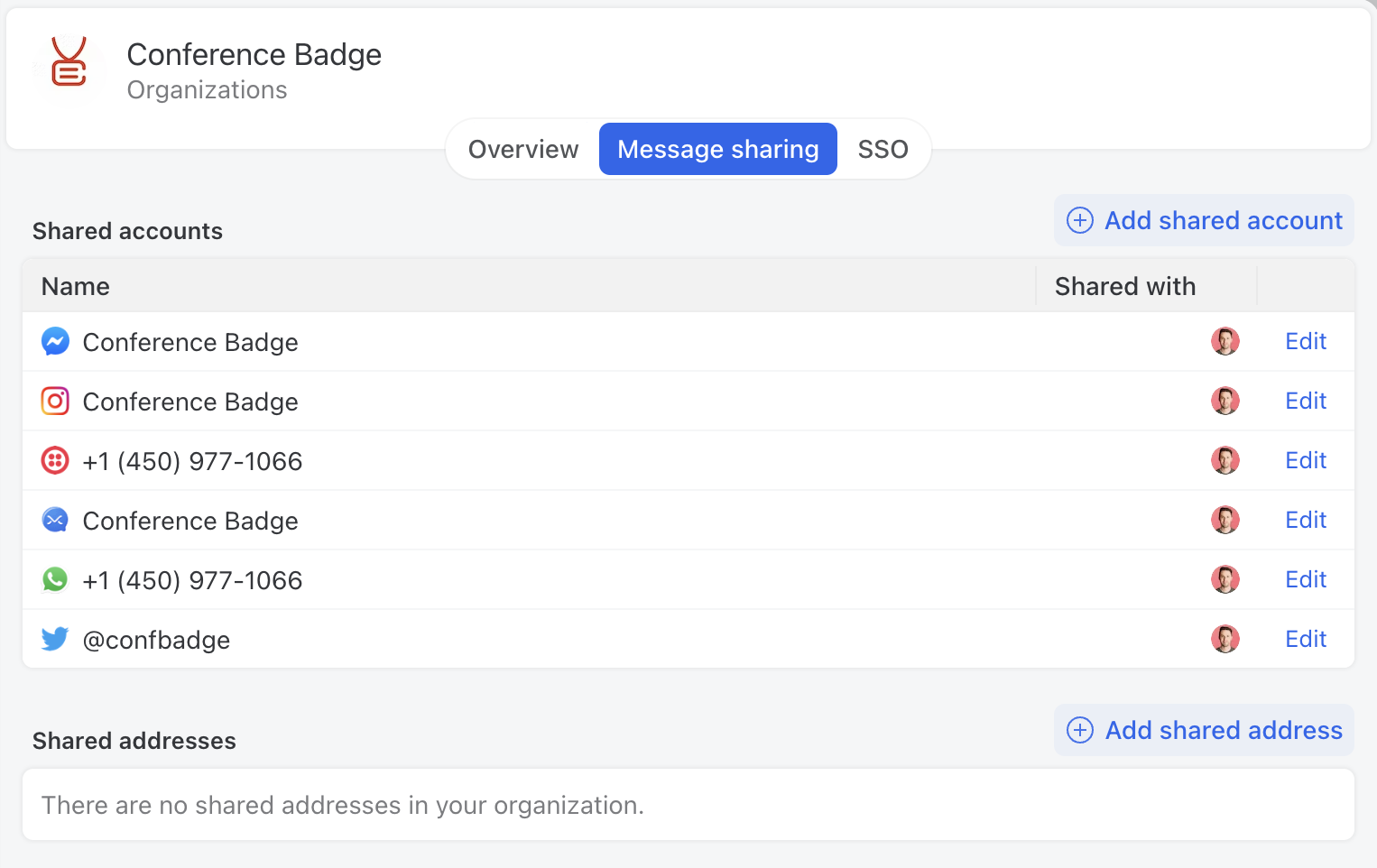The image size is (1377, 868).
Task: Select the Twilio phone number icon
Action: pos(55,460)
